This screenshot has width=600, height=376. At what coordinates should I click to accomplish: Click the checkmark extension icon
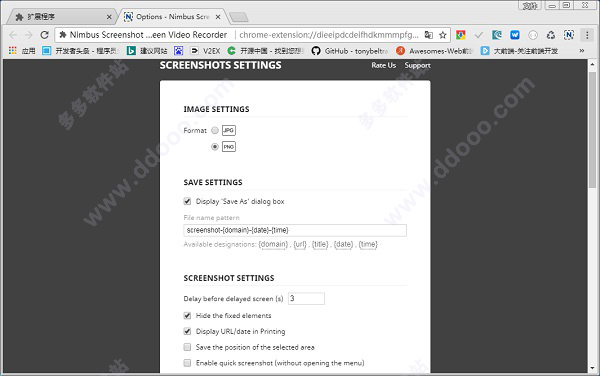pos(479,35)
